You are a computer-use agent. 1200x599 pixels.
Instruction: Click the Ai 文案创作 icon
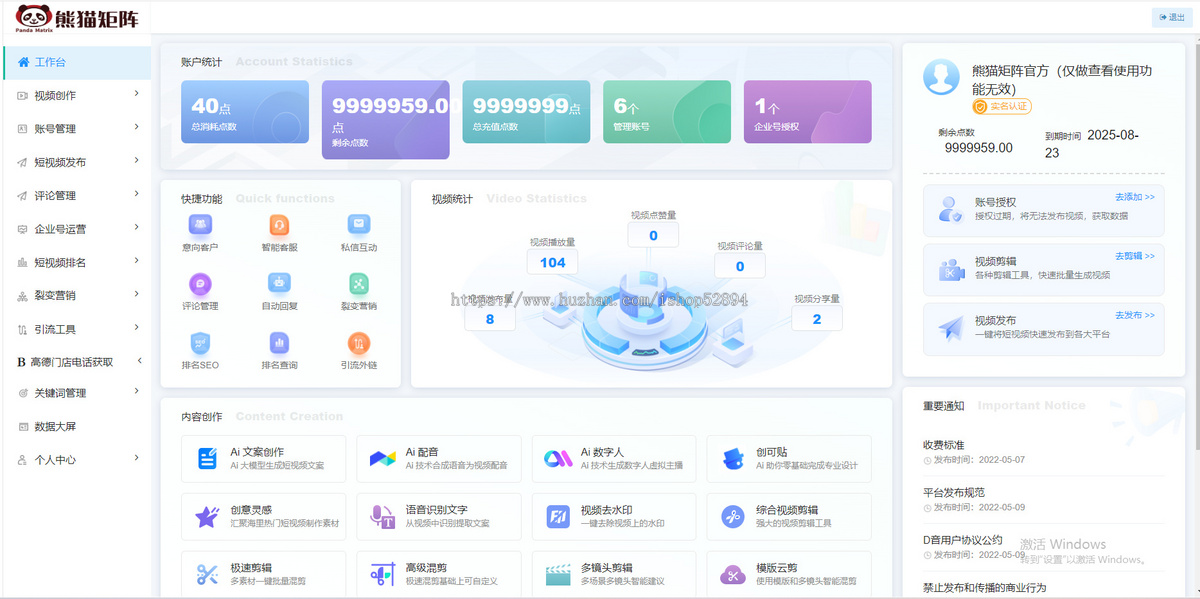208,459
